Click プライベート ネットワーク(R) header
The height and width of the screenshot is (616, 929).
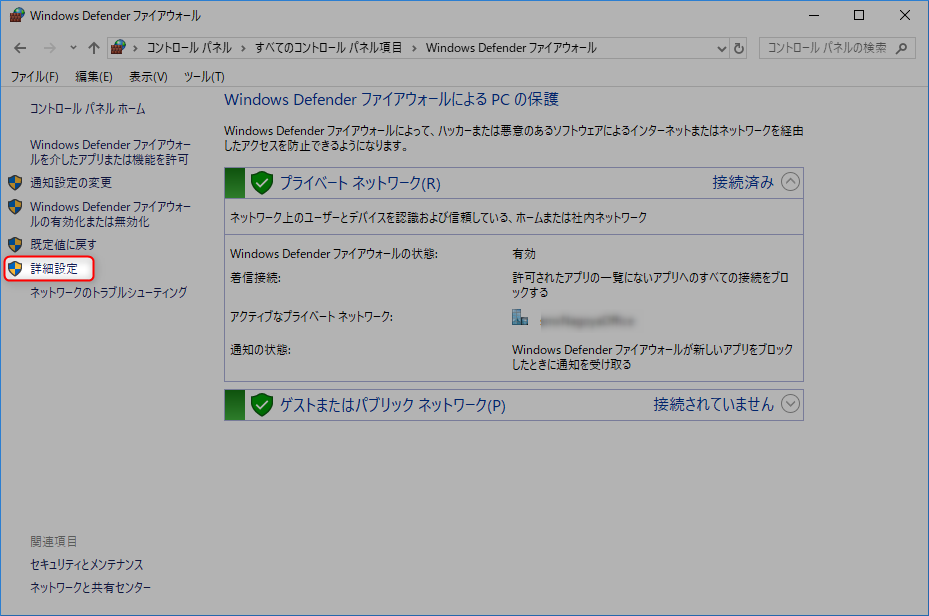[360, 184]
